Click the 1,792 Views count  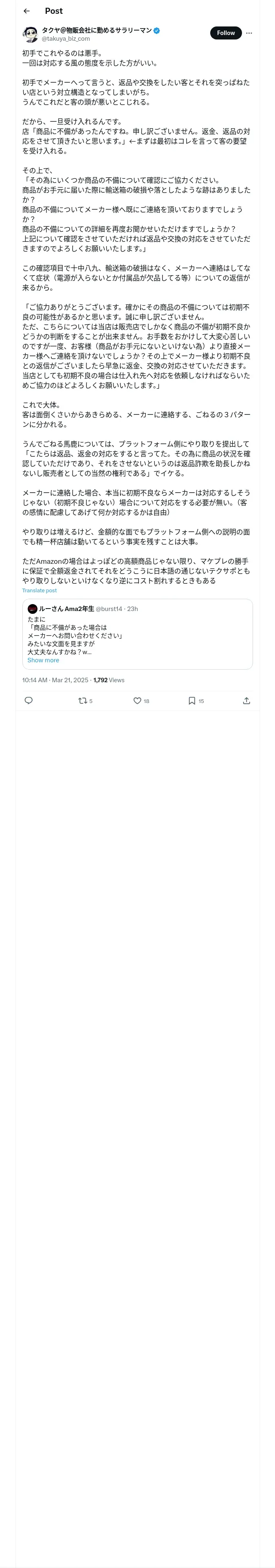click(x=108, y=680)
